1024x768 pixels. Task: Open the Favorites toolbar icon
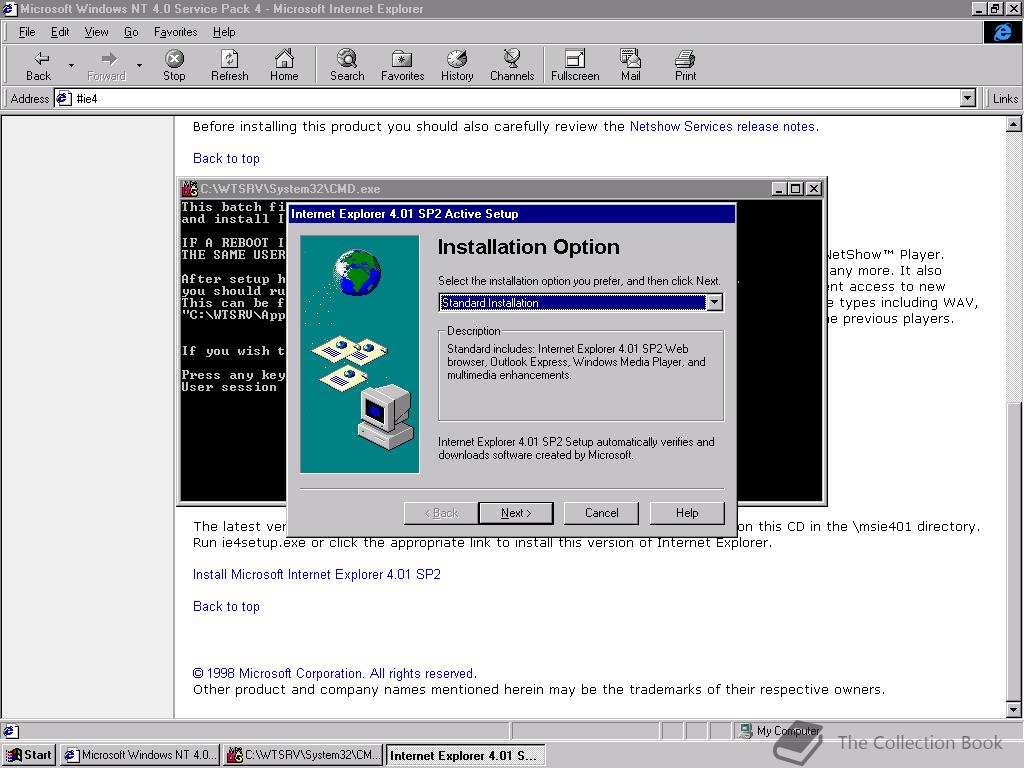(x=402, y=65)
